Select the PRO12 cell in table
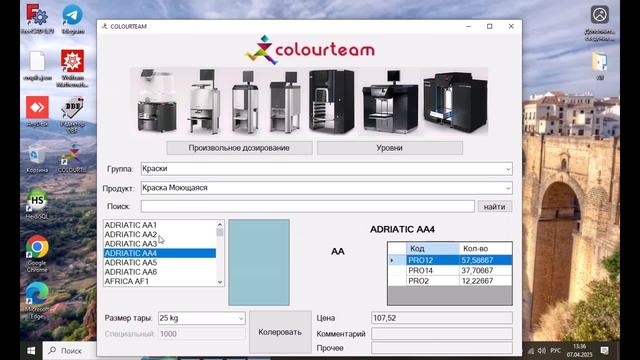 point(433,260)
